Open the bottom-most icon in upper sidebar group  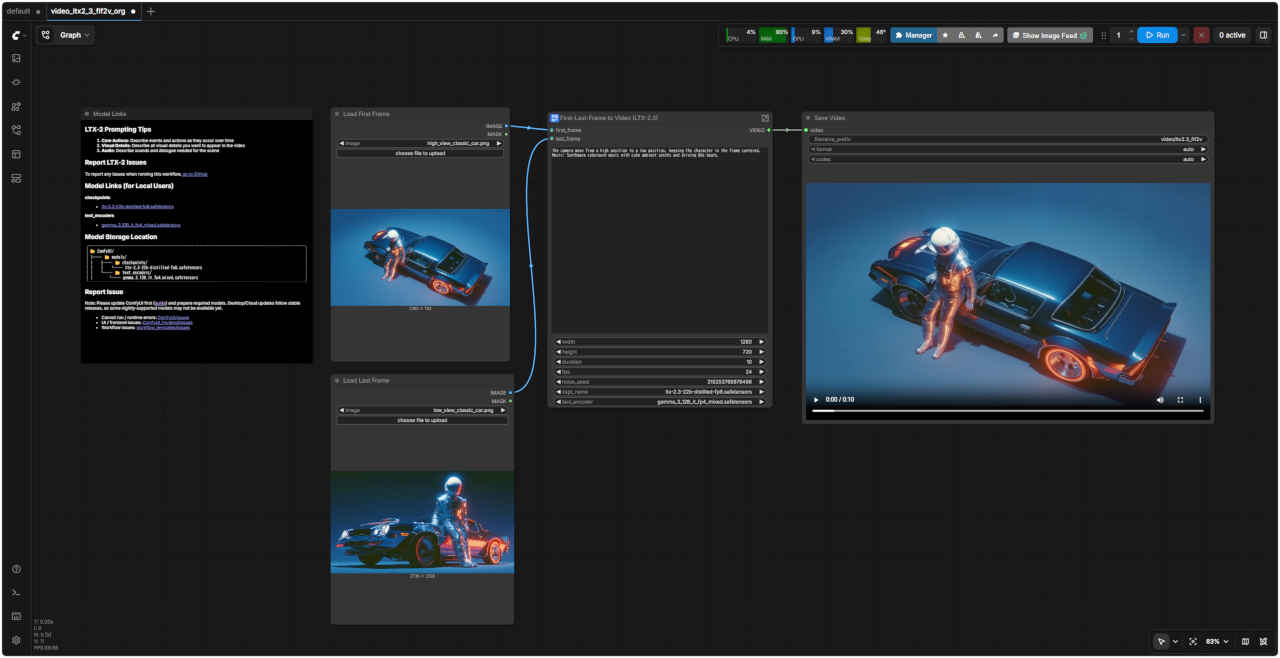coord(16,178)
